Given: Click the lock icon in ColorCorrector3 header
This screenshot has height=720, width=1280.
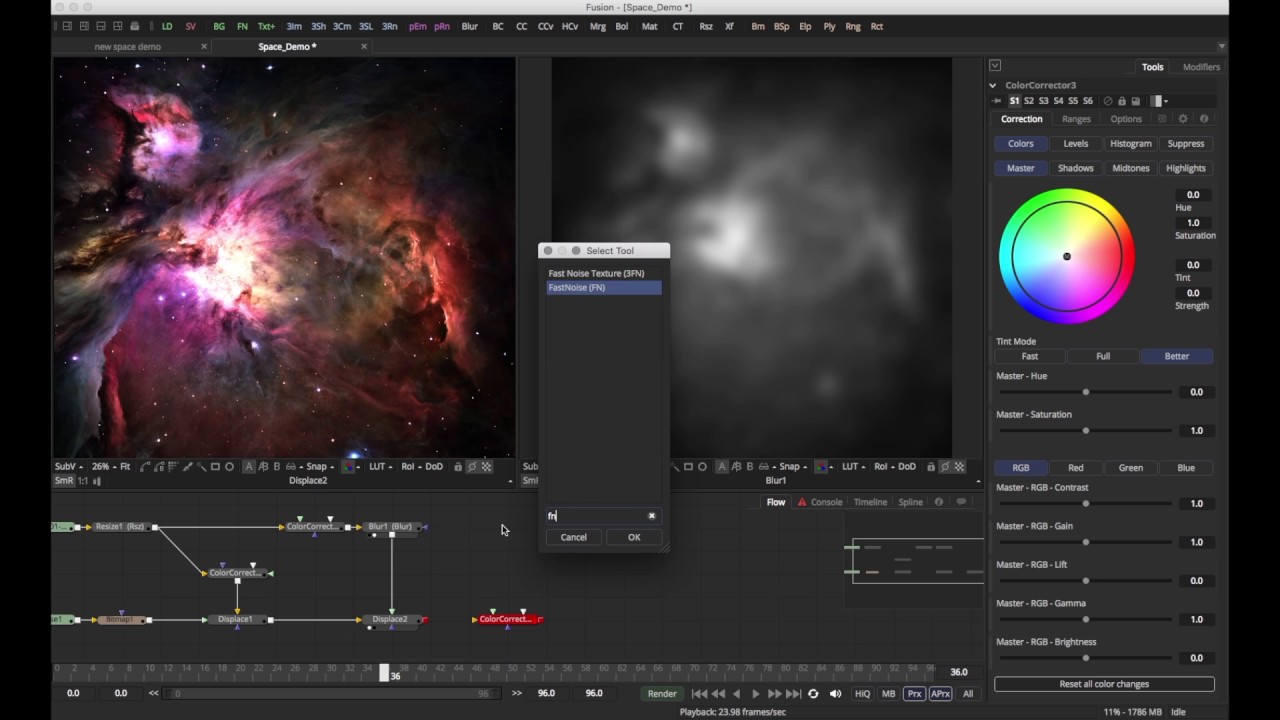Looking at the screenshot, I should click(x=1121, y=101).
